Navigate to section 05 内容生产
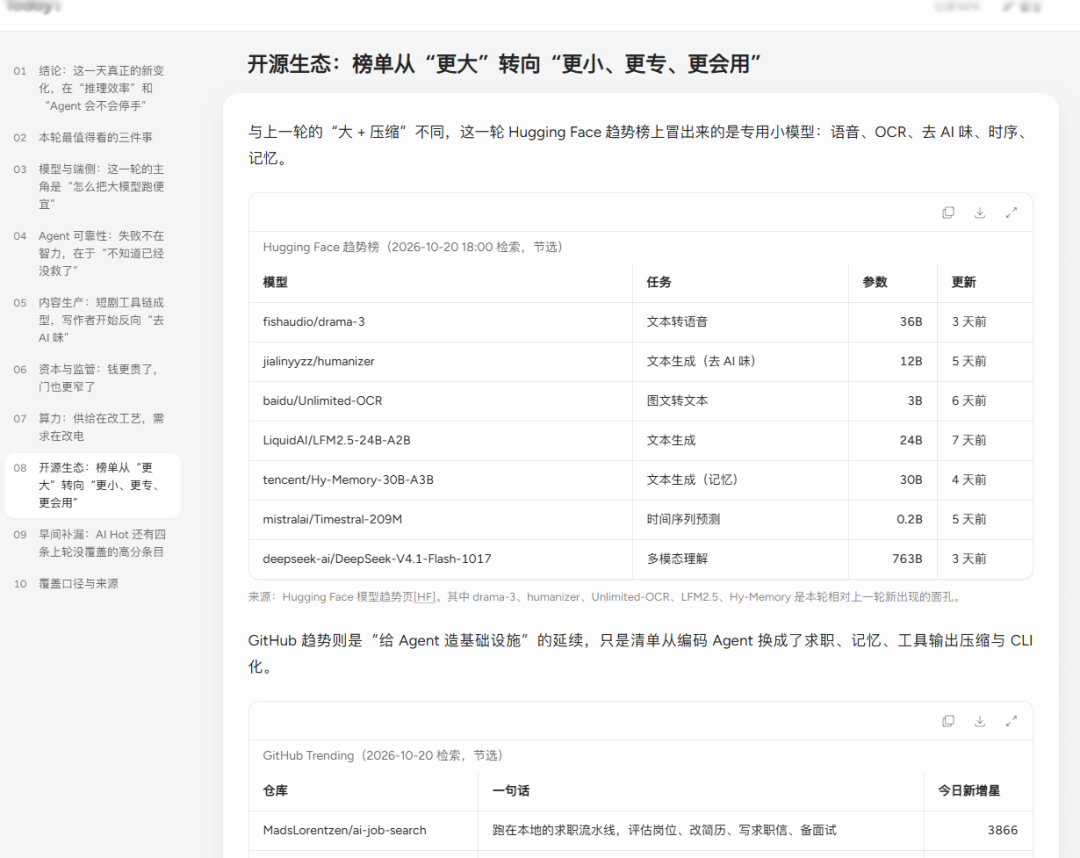The width and height of the screenshot is (1080, 858). (93, 320)
